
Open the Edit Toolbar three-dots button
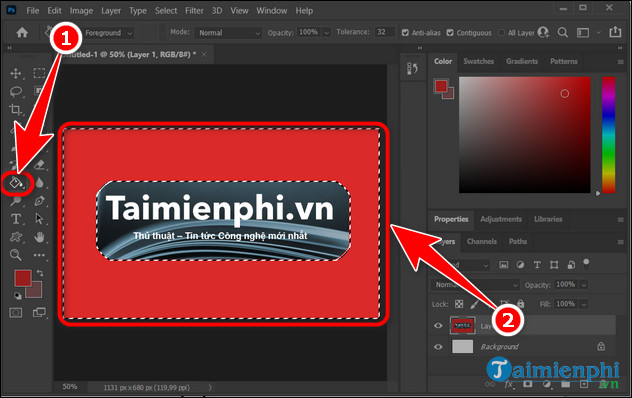(x=39, y=255)
